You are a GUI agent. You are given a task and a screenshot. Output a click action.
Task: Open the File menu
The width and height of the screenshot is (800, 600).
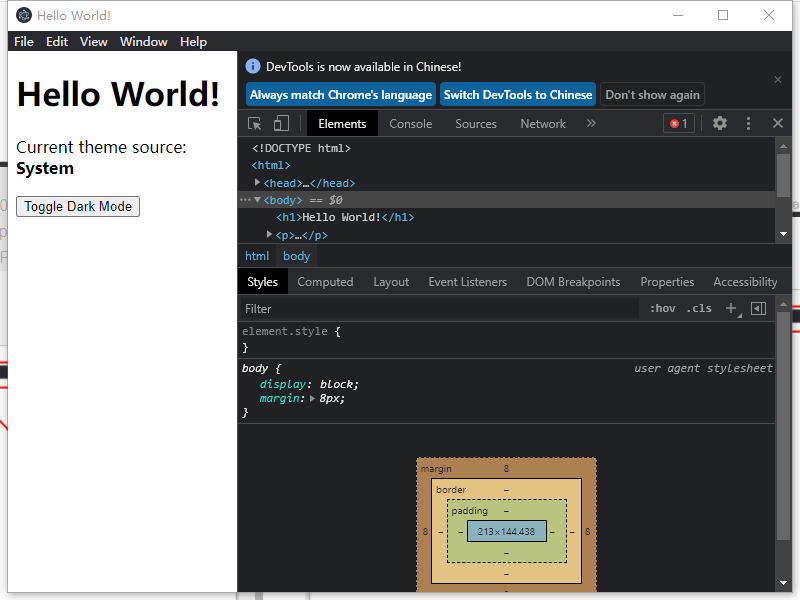tap(23, 41)
